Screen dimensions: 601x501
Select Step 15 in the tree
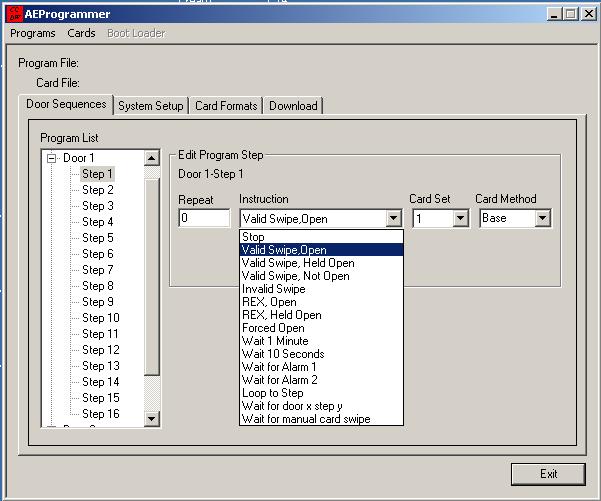pos(101,398)
